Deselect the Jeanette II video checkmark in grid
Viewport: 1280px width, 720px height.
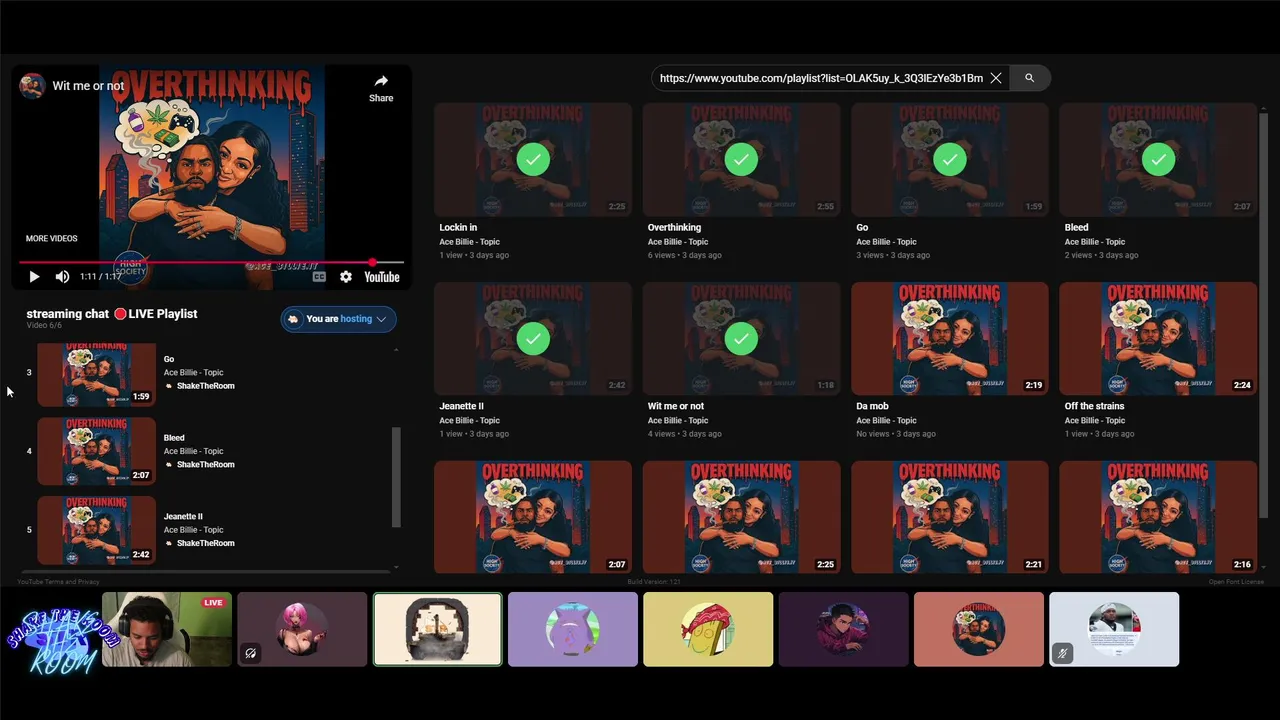(533, 339)
